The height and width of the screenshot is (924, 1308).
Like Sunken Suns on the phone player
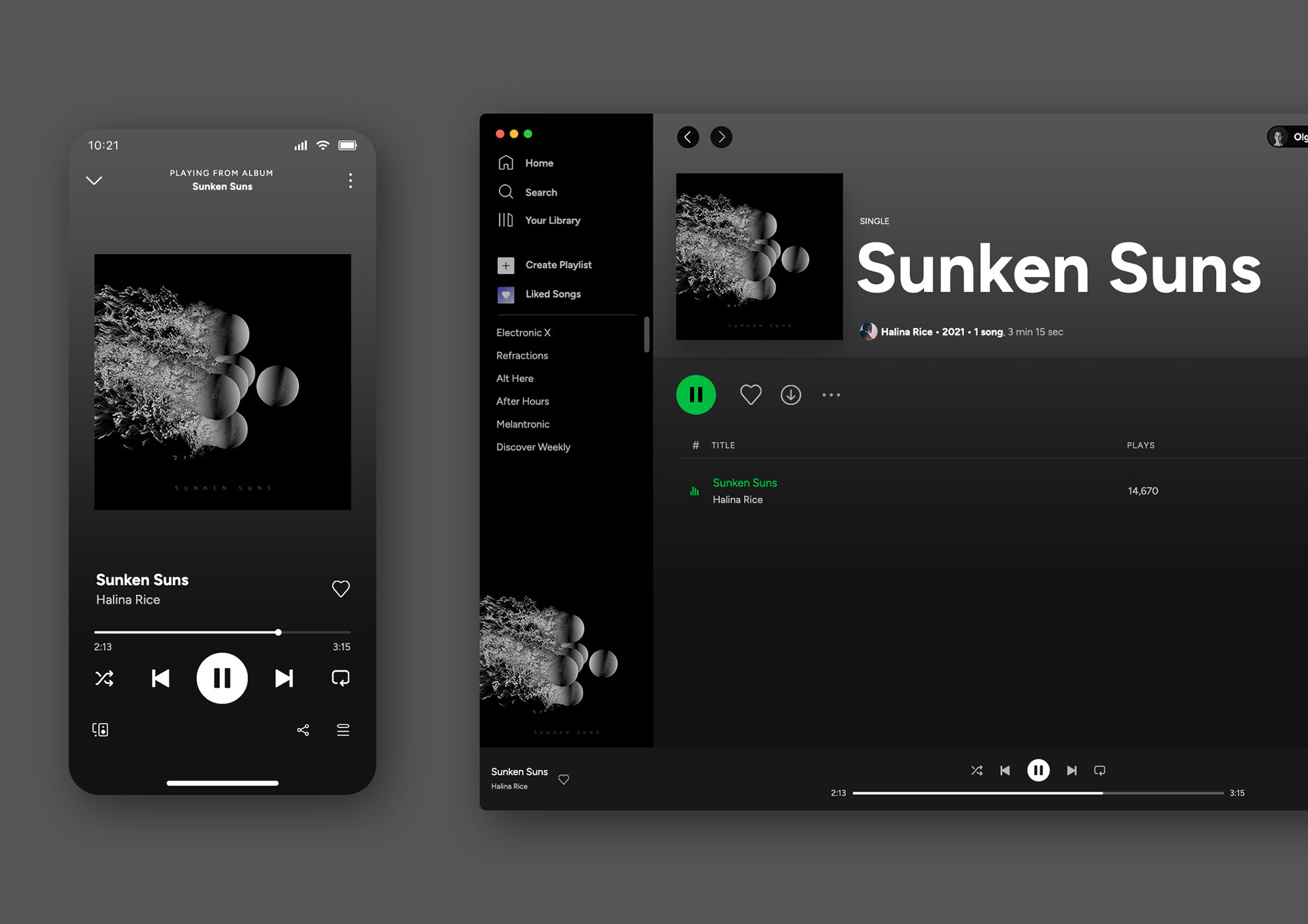(341, 589)
